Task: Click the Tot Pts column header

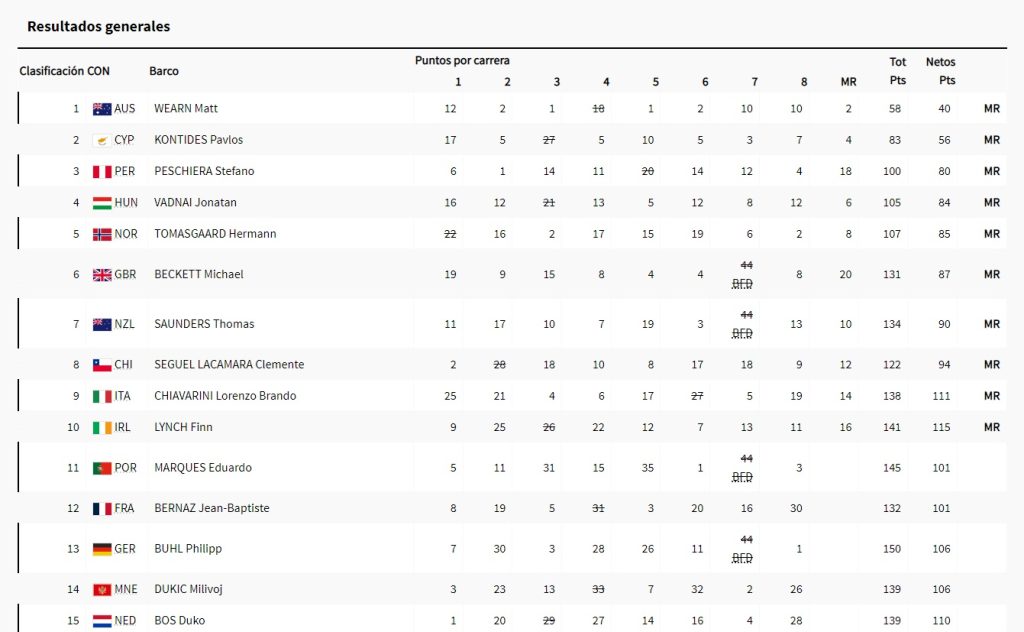Action: pos(898,71)
